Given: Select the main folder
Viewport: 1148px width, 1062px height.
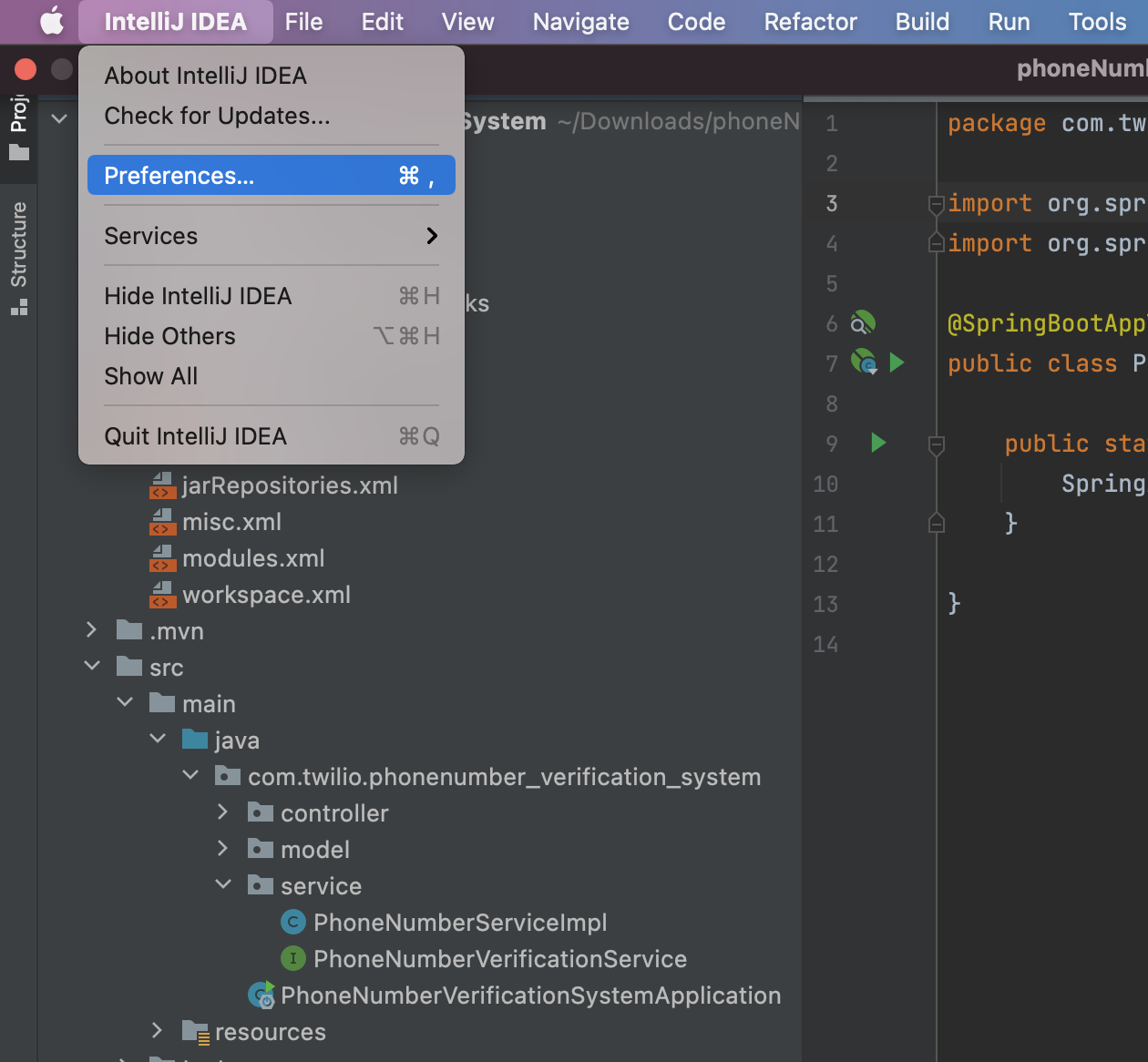Looking at the screenshot, I should [209, 704].
